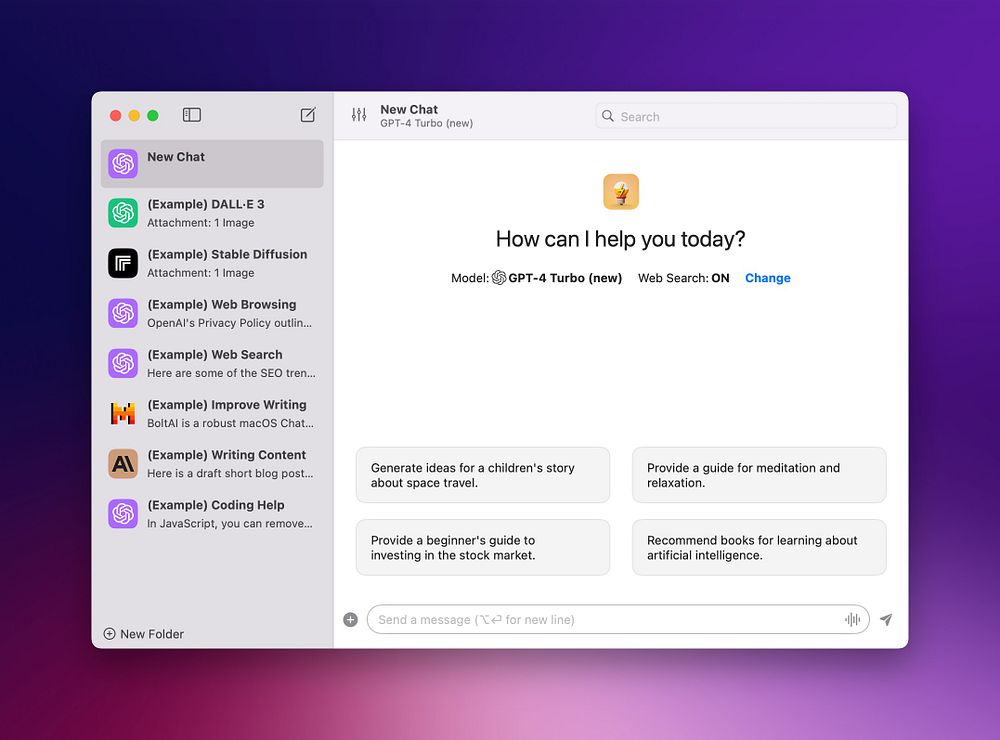Choose the artificial intelligence books prompt
The width and height of the screenshot is (1000, 740).
759,547
